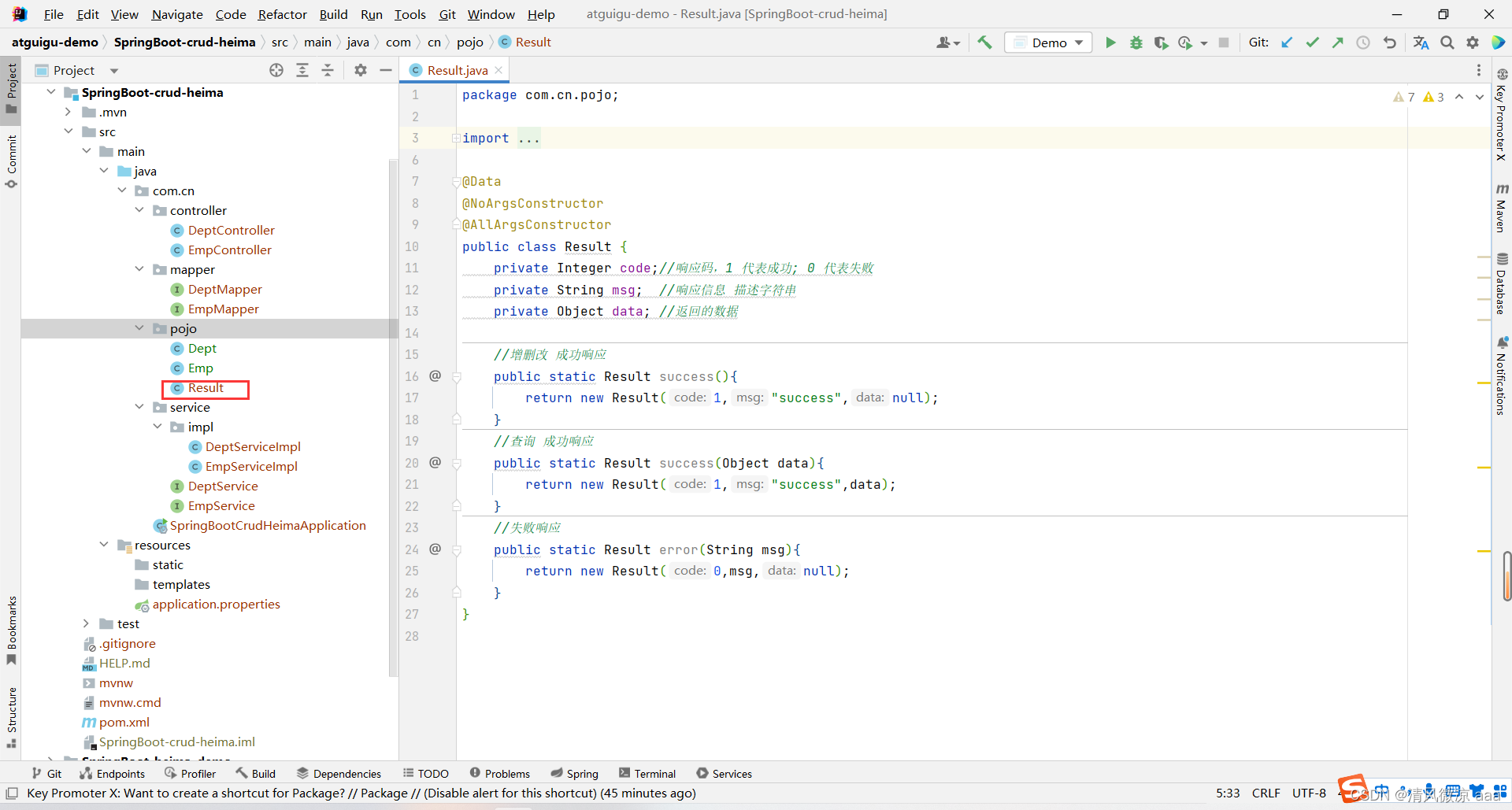This screenshot has width=1512, height=810.
Task: Open the Demo run configuration dropdown
Action: [x=1048, y=43]
